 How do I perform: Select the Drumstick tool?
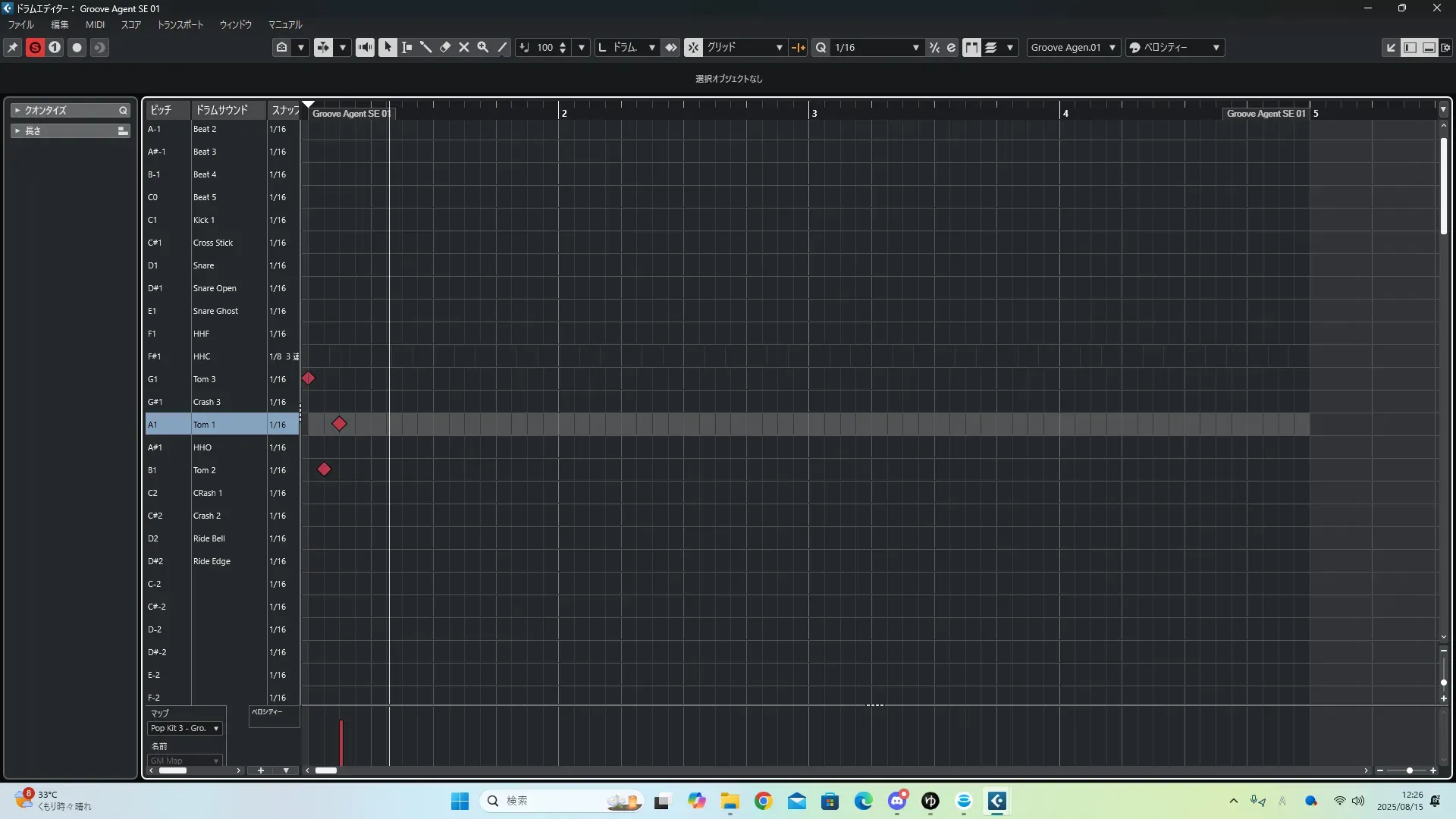click(x=426, y=47)
